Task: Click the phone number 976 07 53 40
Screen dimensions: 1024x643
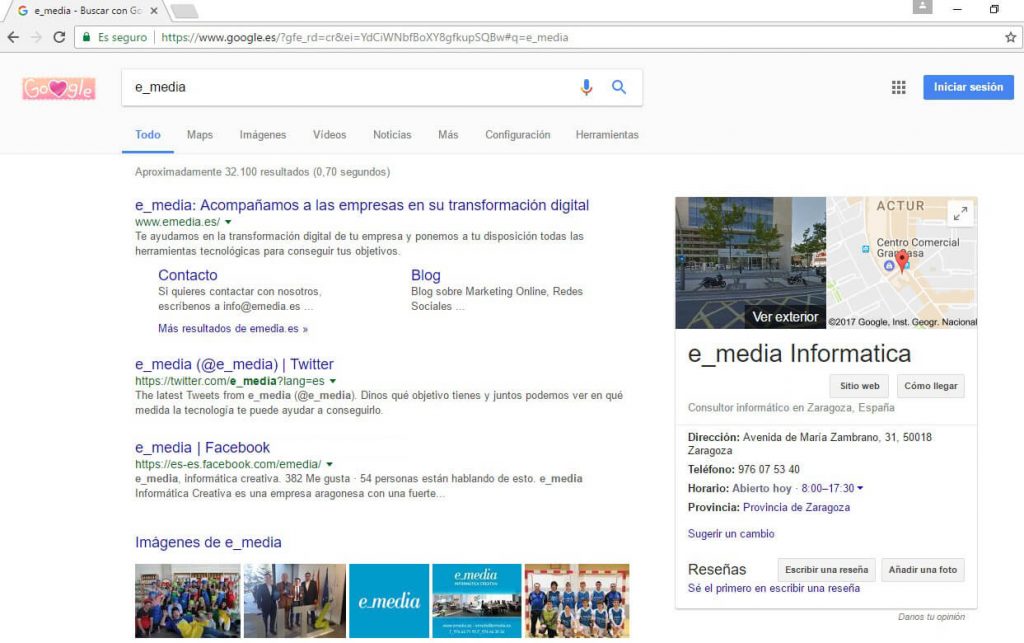Action: pos(769,469)
